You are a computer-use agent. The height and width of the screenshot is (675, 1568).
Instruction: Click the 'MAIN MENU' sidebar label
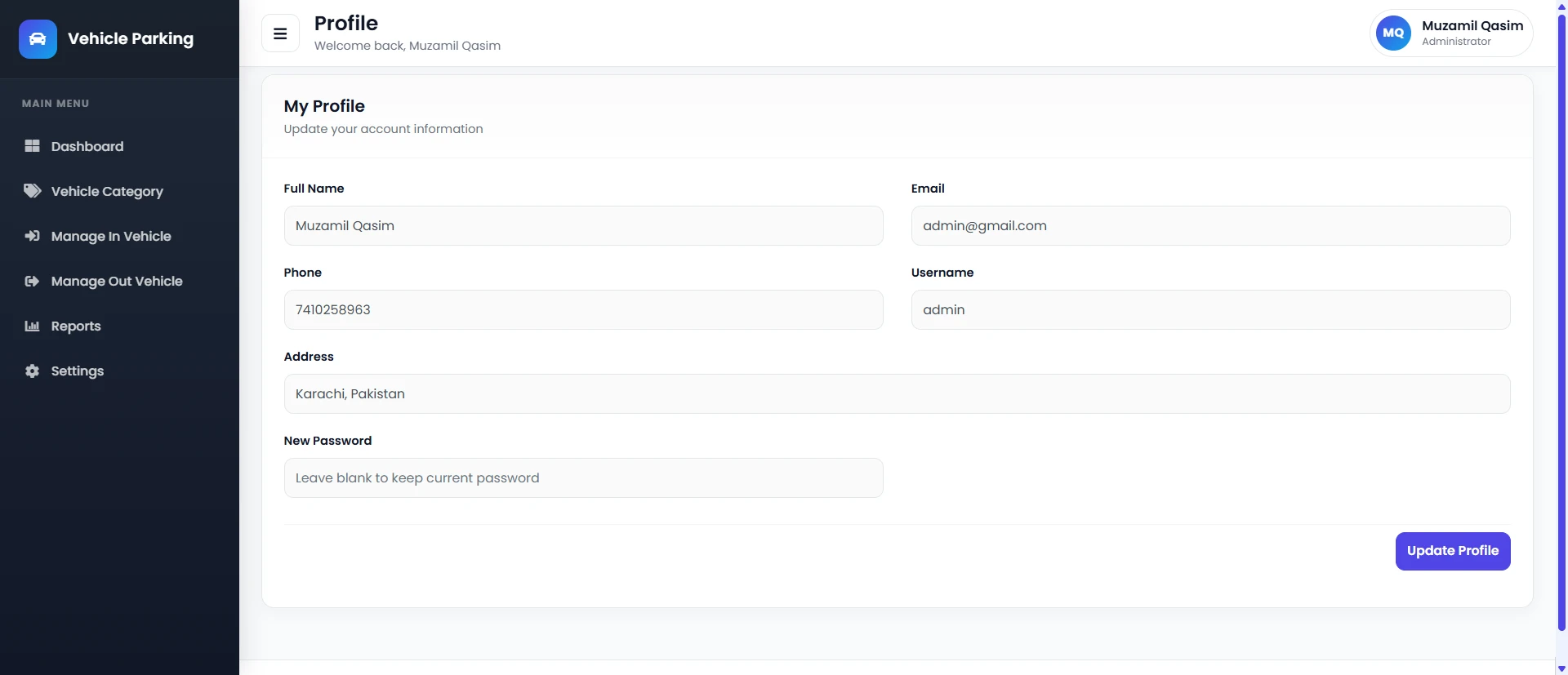[56, 104]
